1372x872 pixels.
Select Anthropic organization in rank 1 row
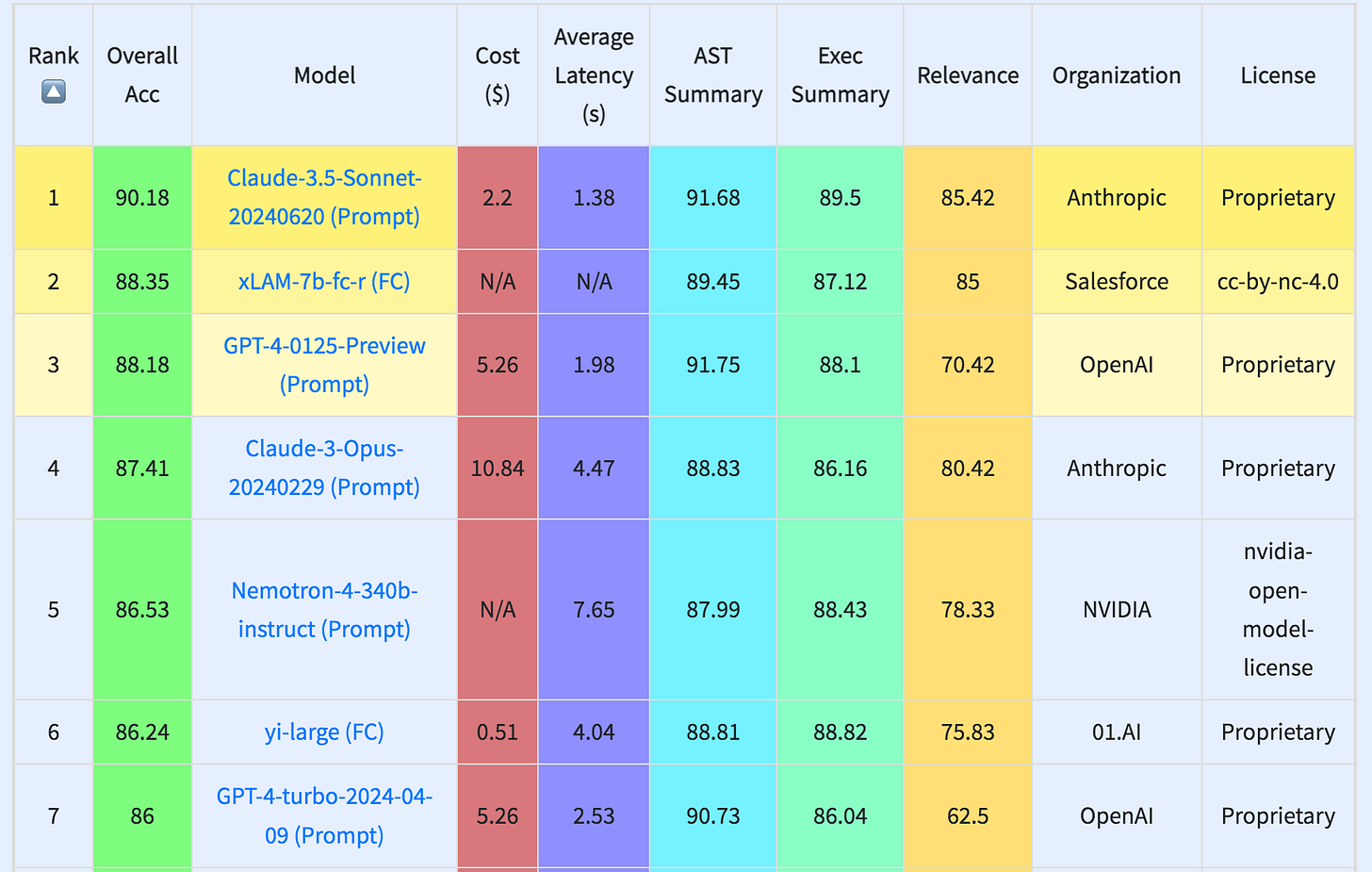click(x=1117, y=197)
